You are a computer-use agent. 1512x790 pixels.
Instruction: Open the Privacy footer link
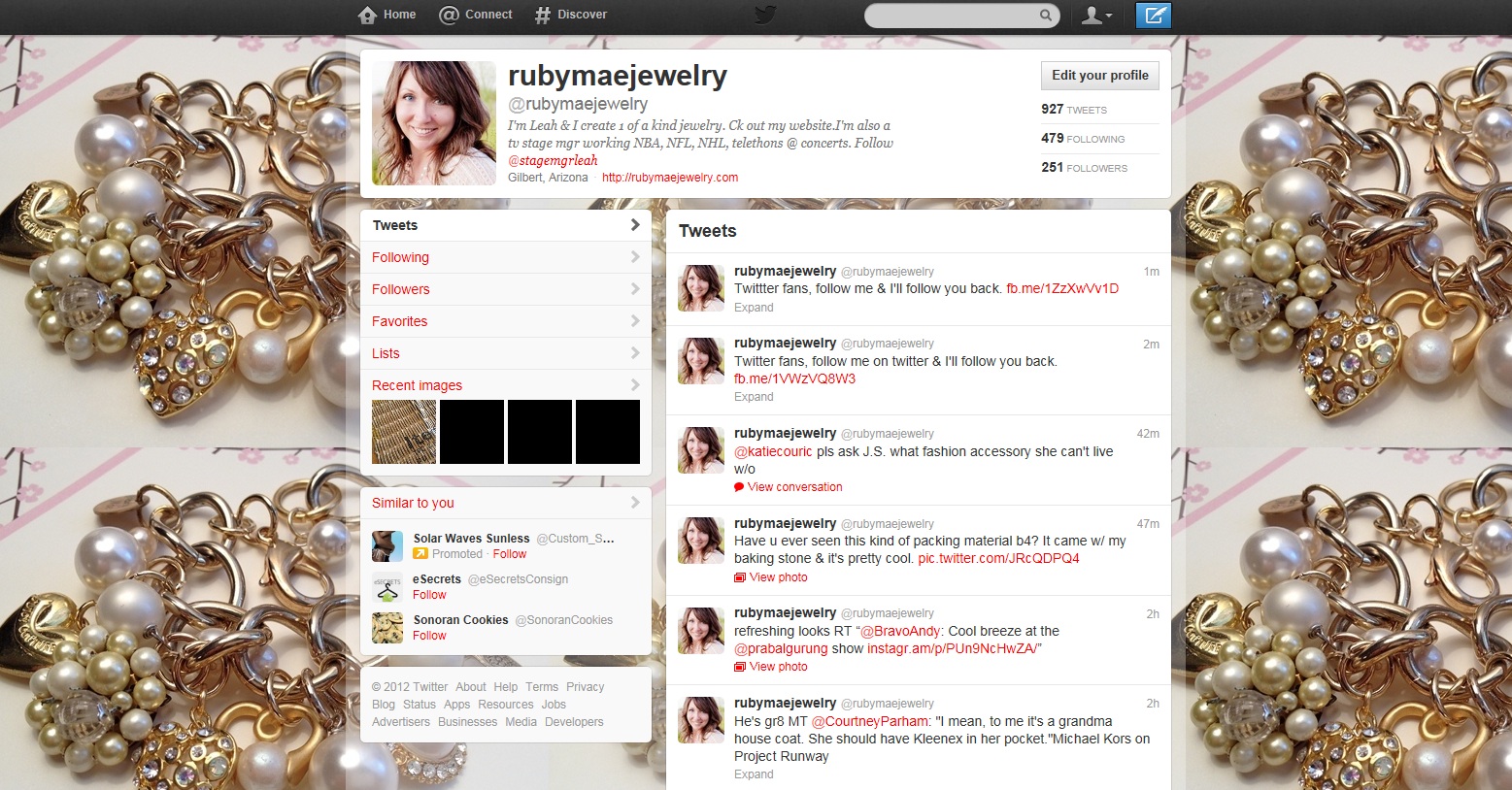click(x=586, y=687)
